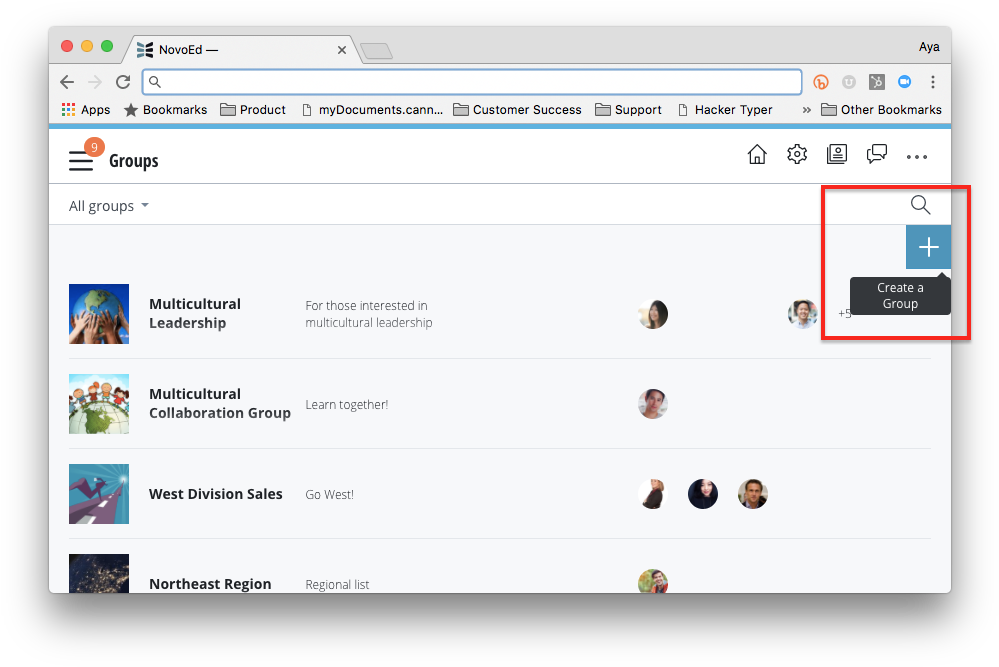Show hidden bookmarks with the double chevron

coord(807,110)
